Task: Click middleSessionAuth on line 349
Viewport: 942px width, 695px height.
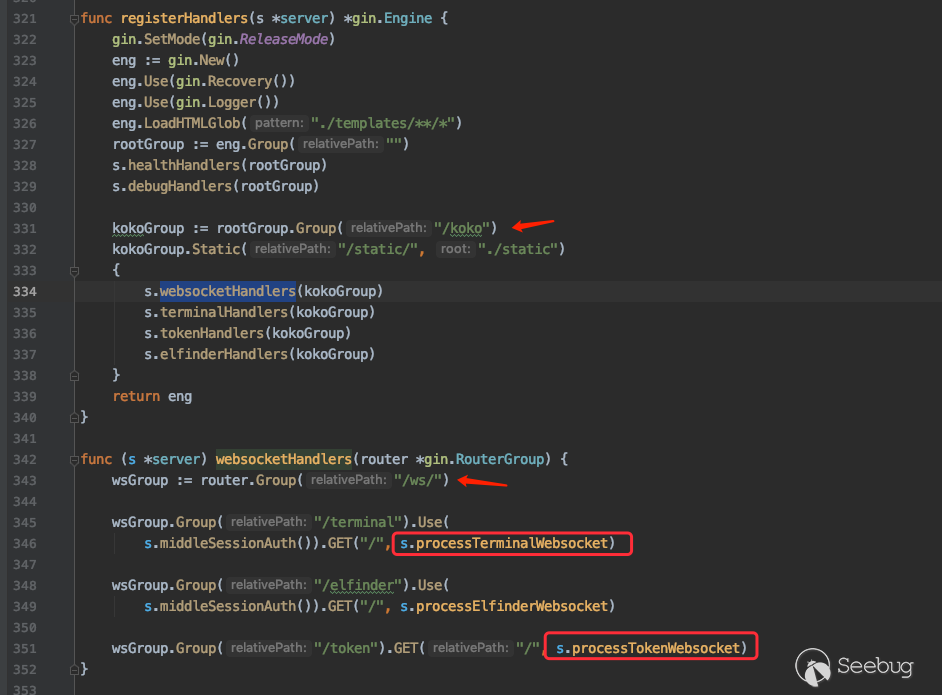Action: [228, 606]
